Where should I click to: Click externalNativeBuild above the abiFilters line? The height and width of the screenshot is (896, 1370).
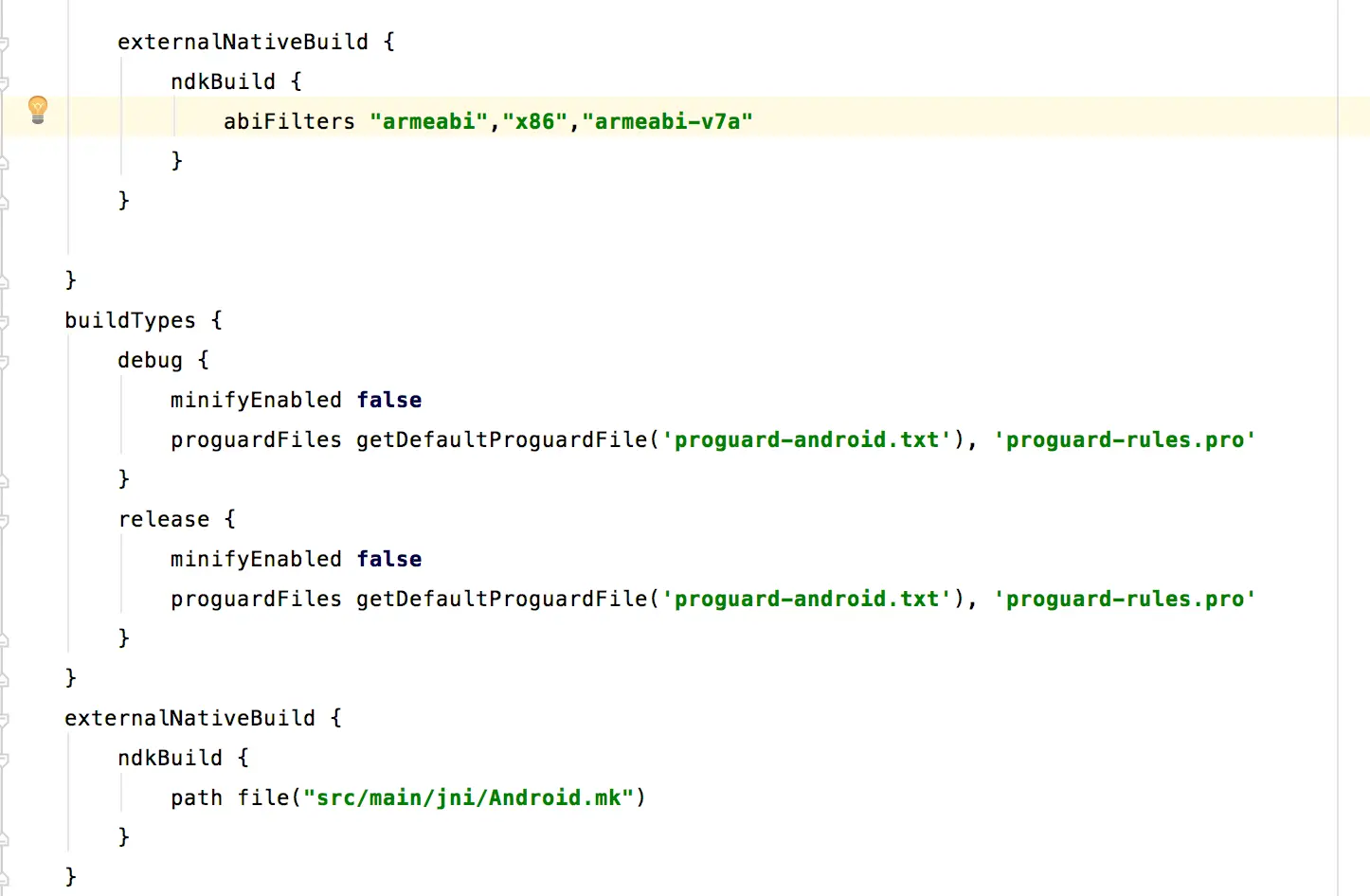click(243, 42)
